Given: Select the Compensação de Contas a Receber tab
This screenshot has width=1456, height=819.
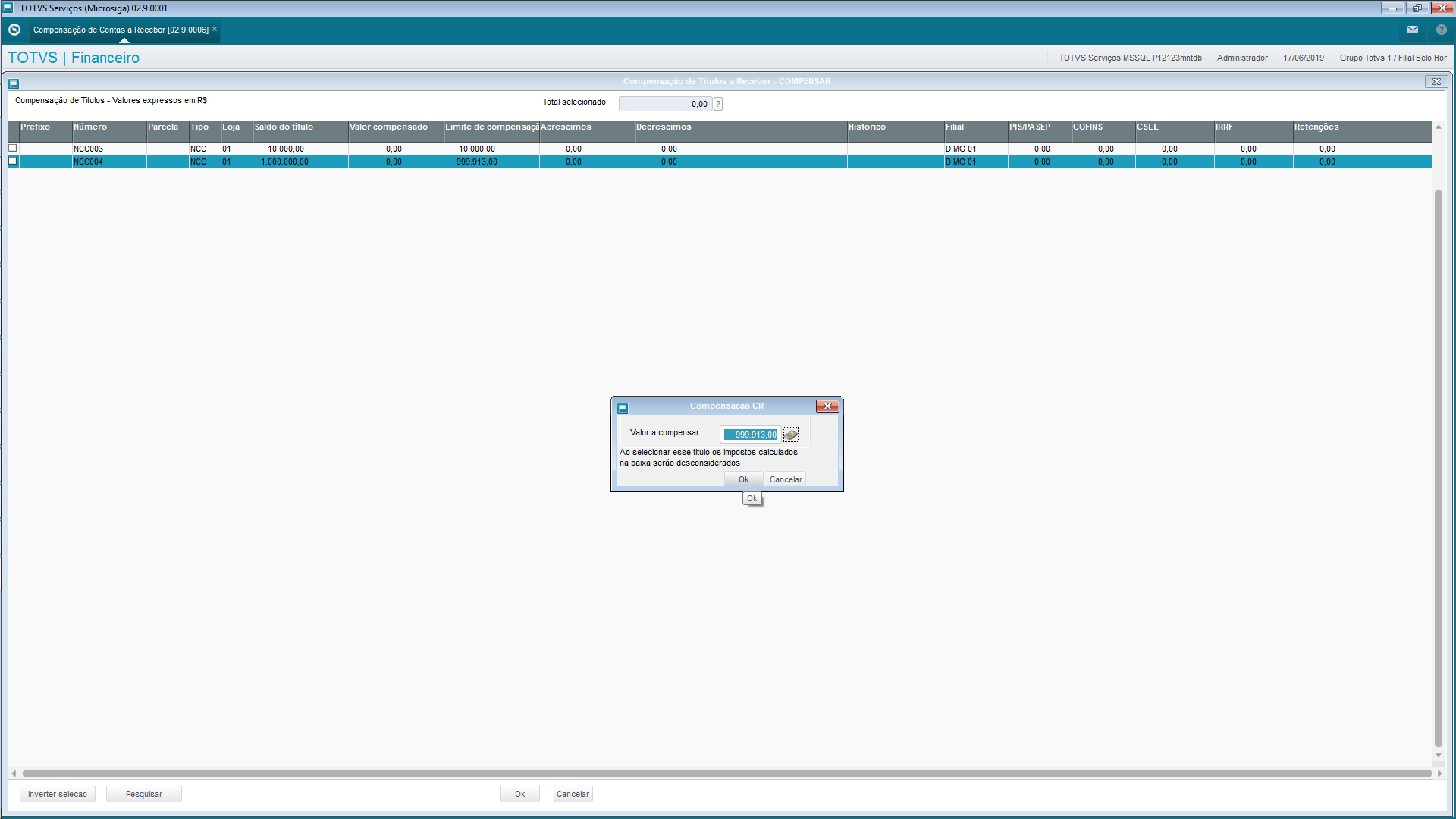Looking at the screenshot, I should coord(121,30).
